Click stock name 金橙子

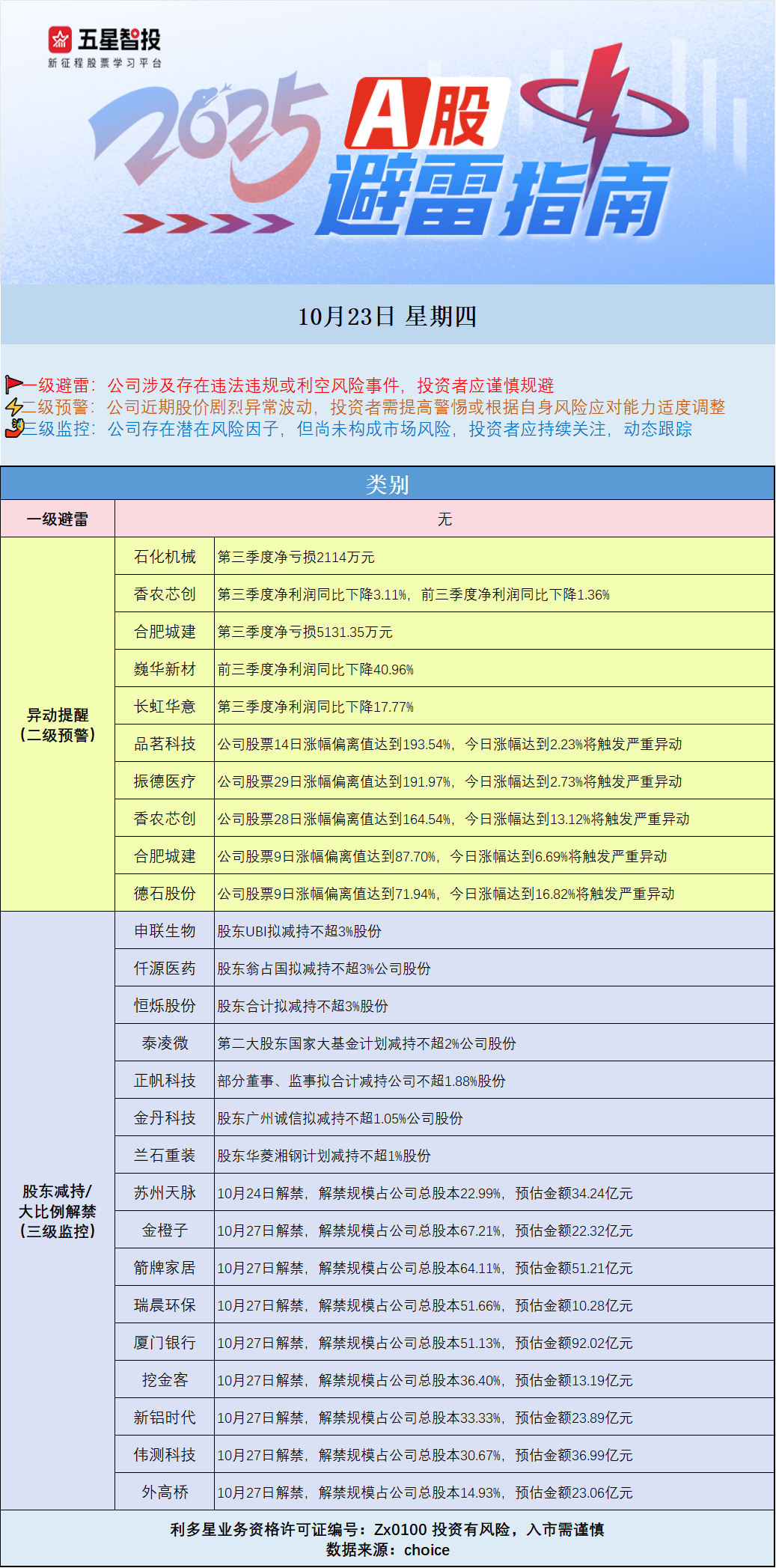(165, 1230)
